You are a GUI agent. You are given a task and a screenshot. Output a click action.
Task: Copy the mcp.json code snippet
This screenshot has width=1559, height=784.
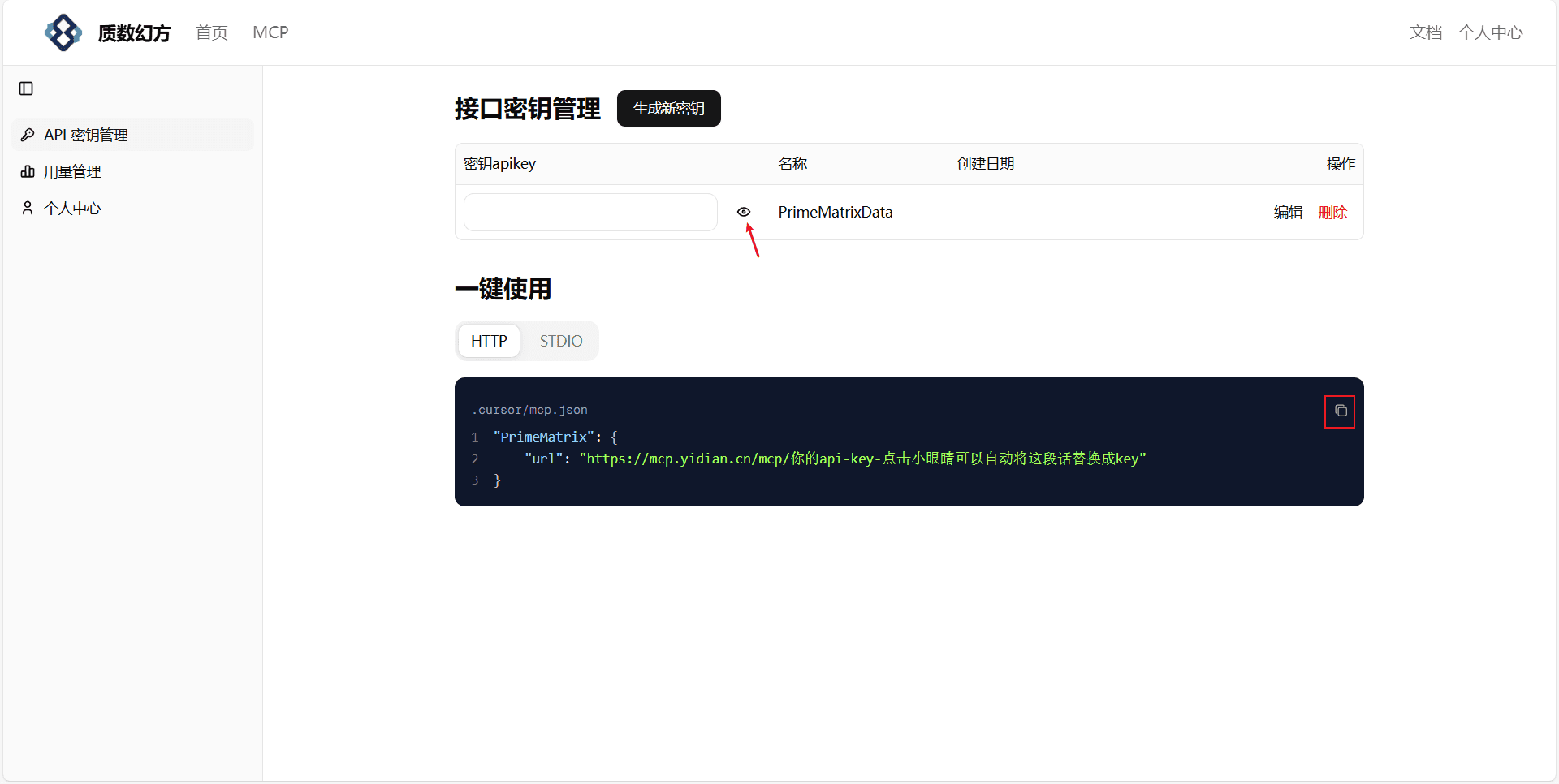[1340, 411]
